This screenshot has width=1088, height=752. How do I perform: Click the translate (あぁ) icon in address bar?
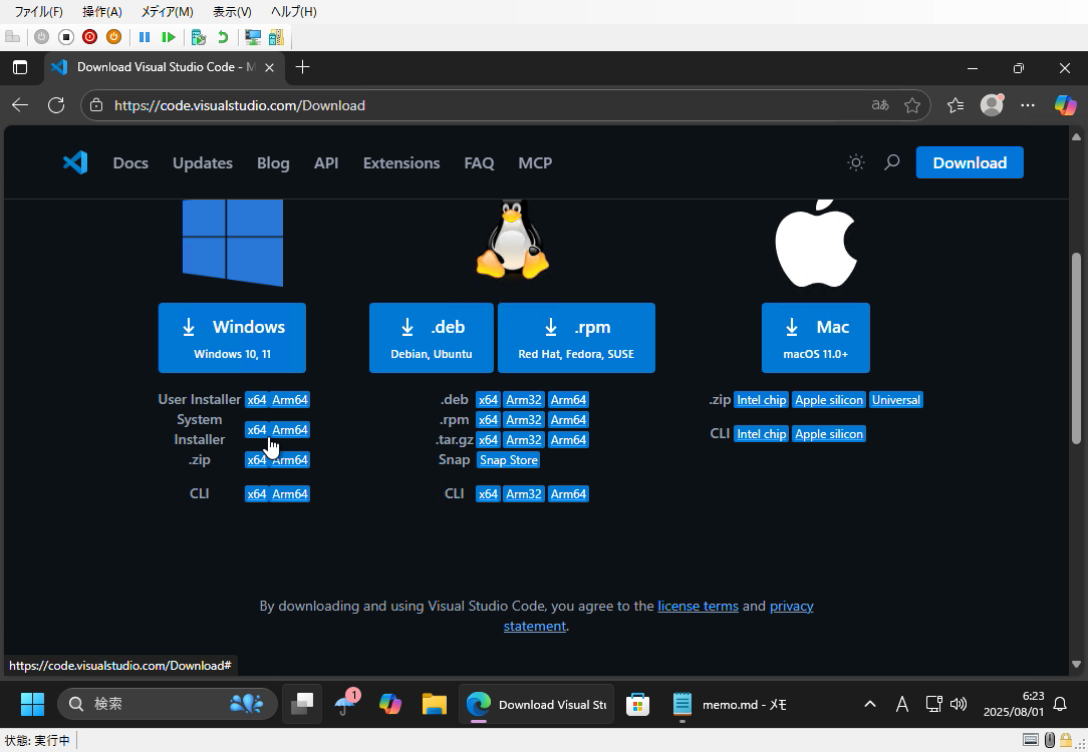point(880,105)
